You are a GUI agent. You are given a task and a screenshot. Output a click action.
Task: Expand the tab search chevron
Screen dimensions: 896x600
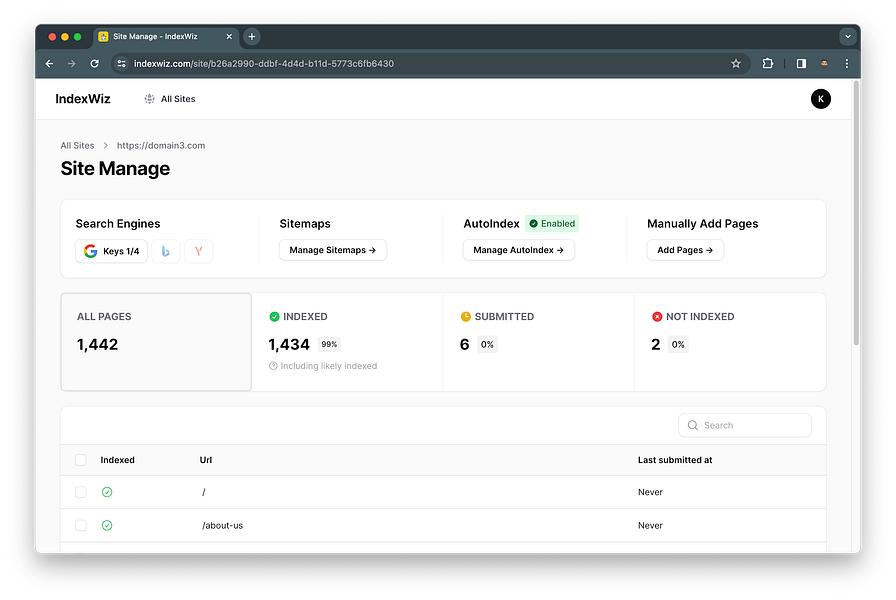coord(847,36)
